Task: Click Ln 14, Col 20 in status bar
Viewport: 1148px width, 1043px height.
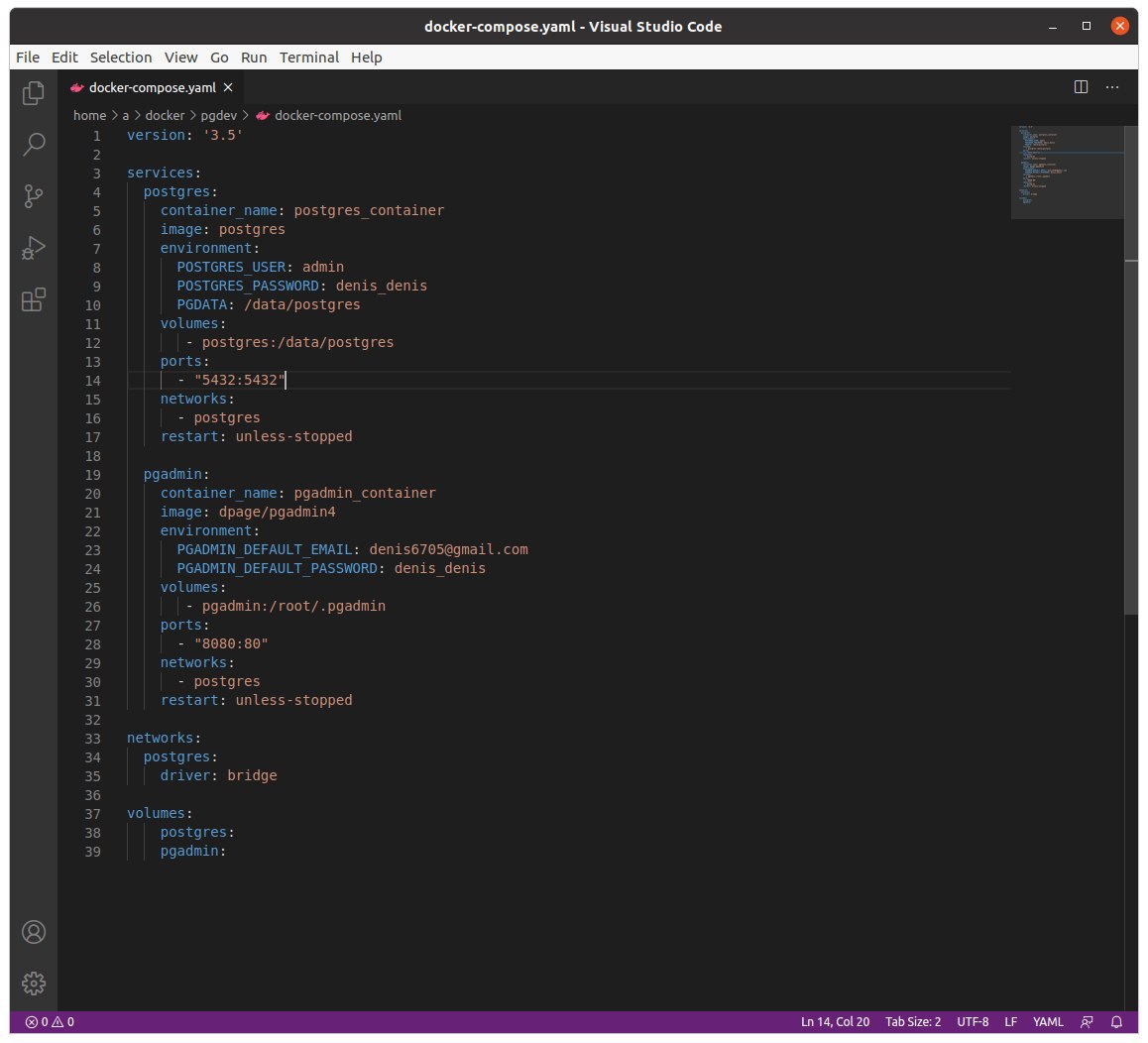Action: (835, 1022)
